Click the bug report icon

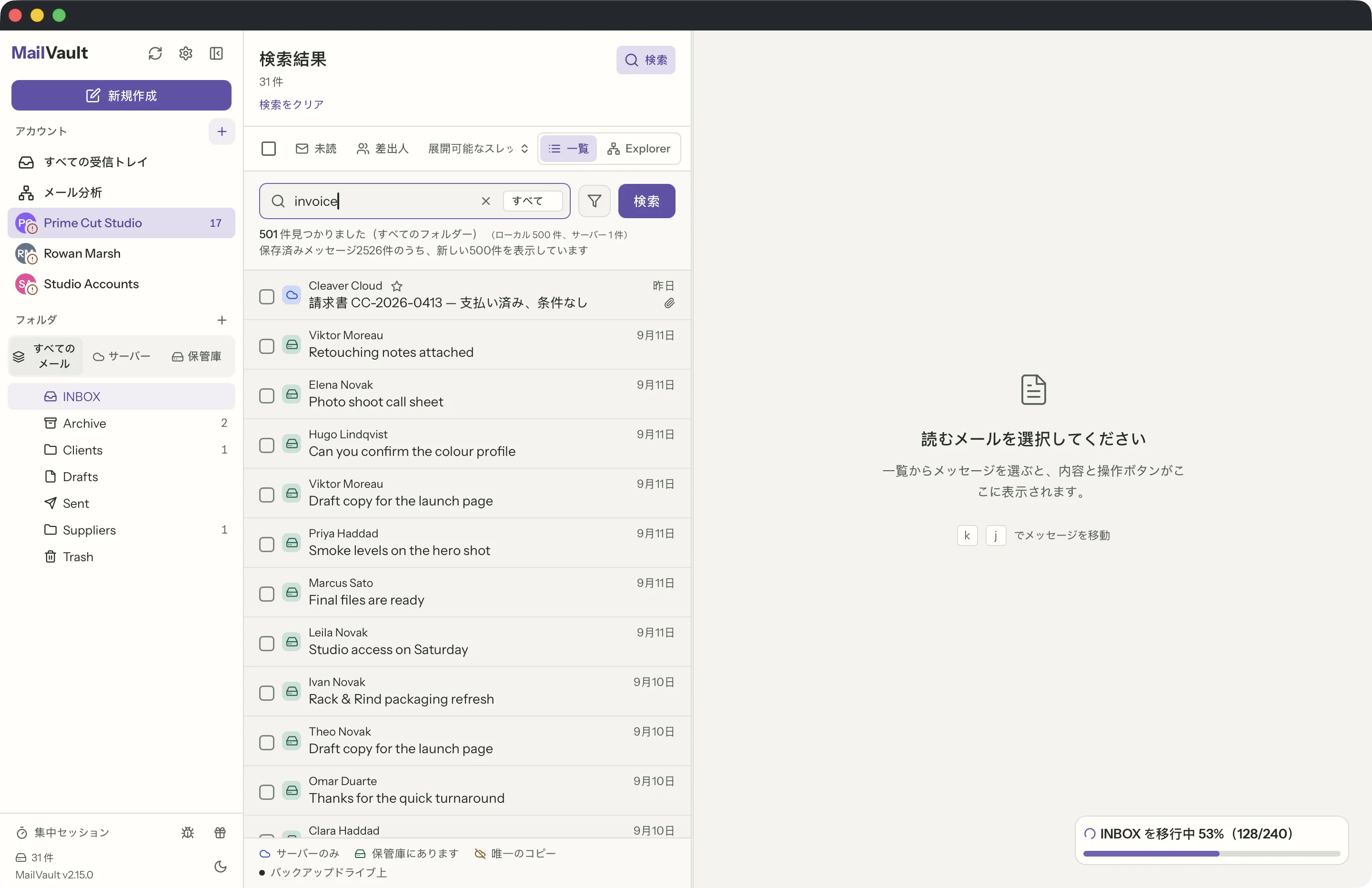click(x=188, y=833)
